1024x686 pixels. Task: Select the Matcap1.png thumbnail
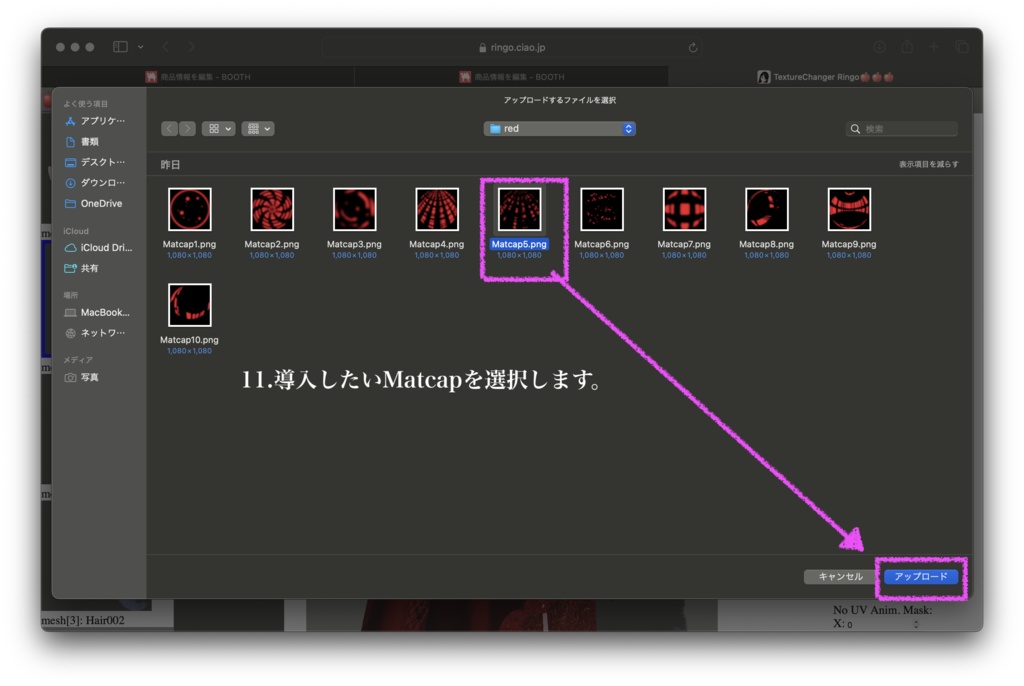click(x=189, y=209)
